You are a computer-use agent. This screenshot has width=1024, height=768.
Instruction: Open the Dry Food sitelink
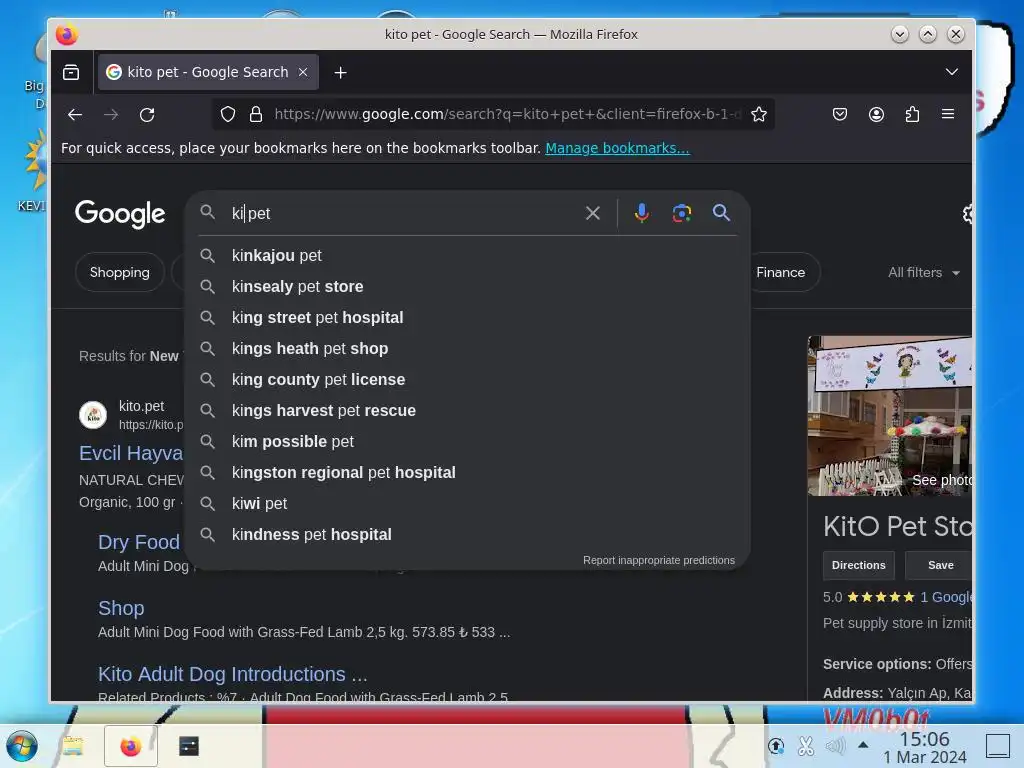pos(138,542)
